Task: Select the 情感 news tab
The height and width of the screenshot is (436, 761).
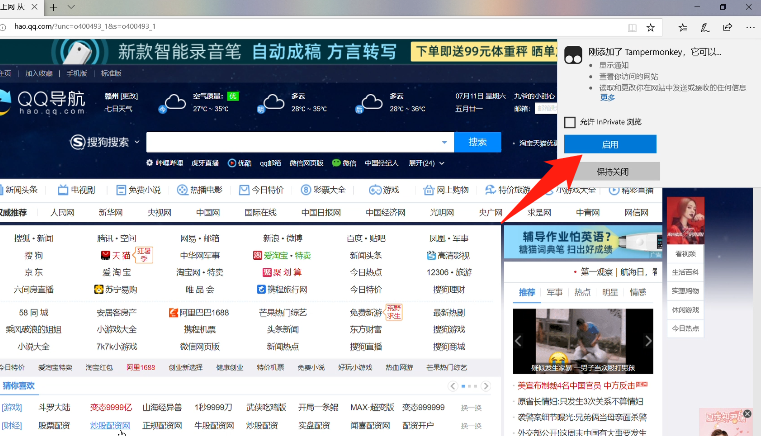Action: point(638,292)
